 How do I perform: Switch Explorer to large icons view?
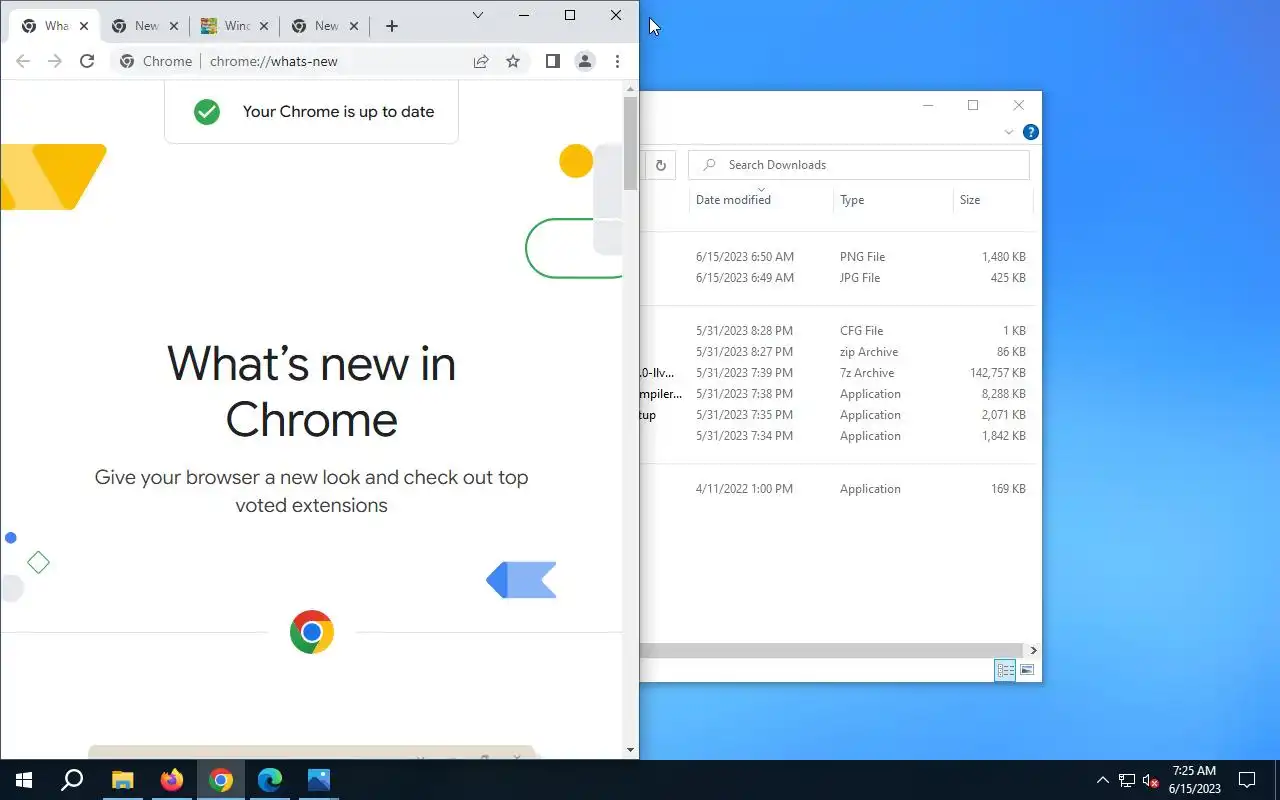1027,670
